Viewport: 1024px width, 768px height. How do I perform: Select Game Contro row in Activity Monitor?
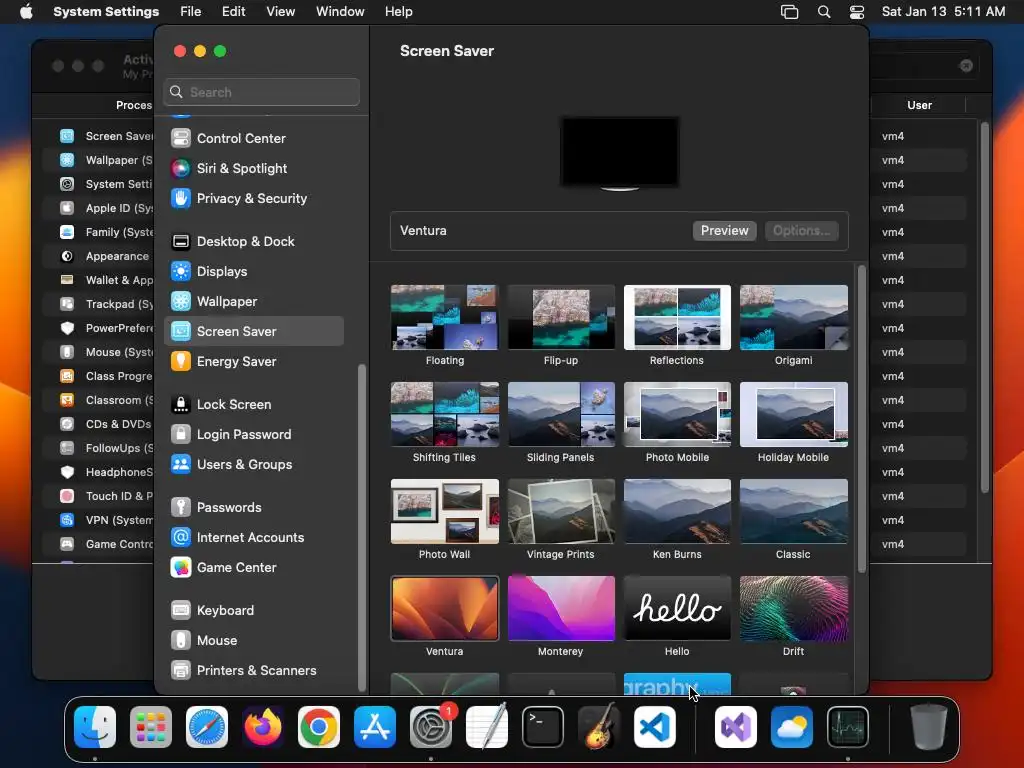[104, 544]
